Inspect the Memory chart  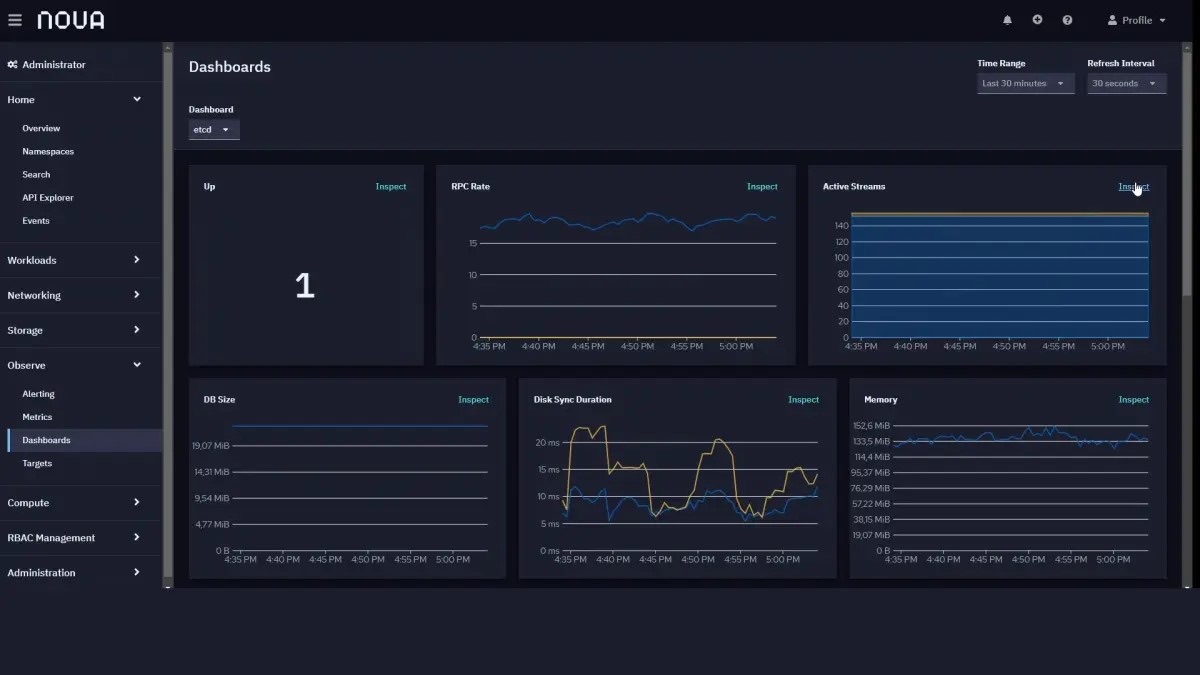click(x=1133, y=400)
